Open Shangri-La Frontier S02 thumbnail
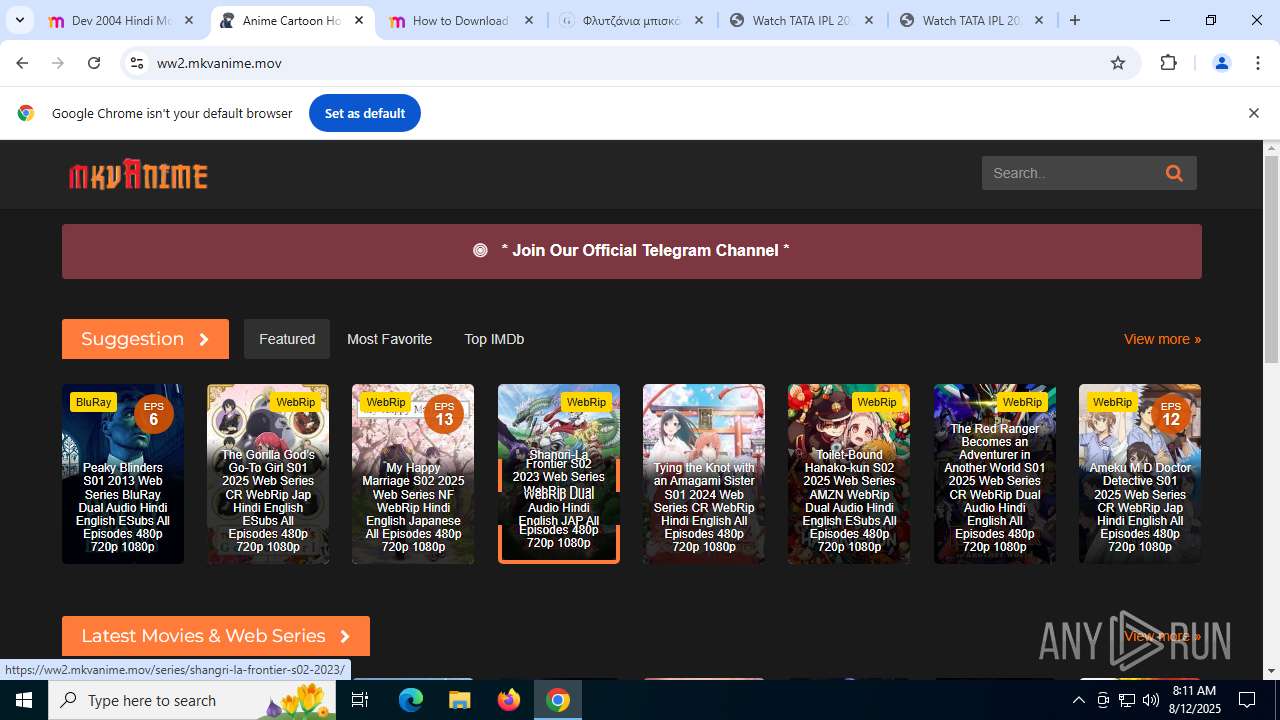The height and width of the screenshot is (720, 1280). click(x=559, y=474)
